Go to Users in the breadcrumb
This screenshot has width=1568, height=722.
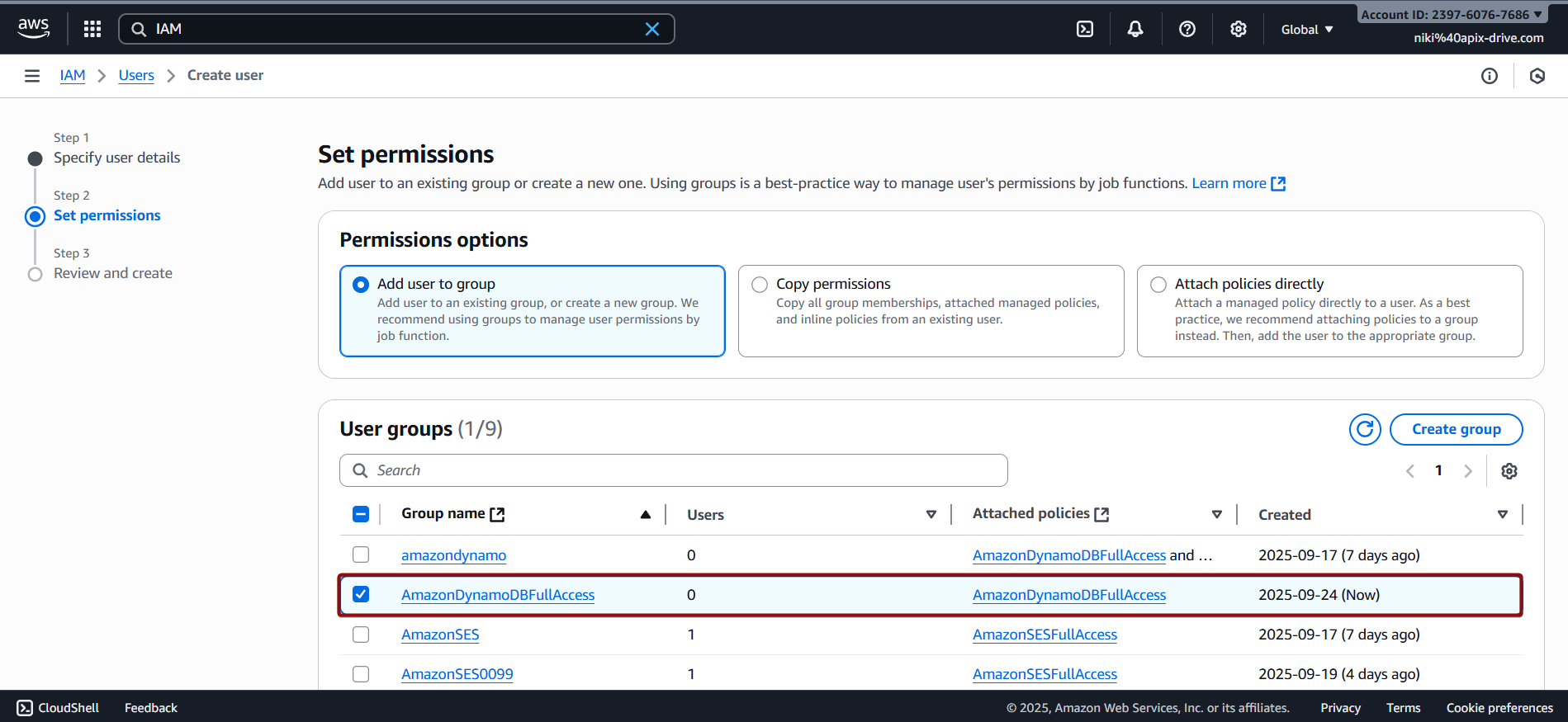(136, 75)
